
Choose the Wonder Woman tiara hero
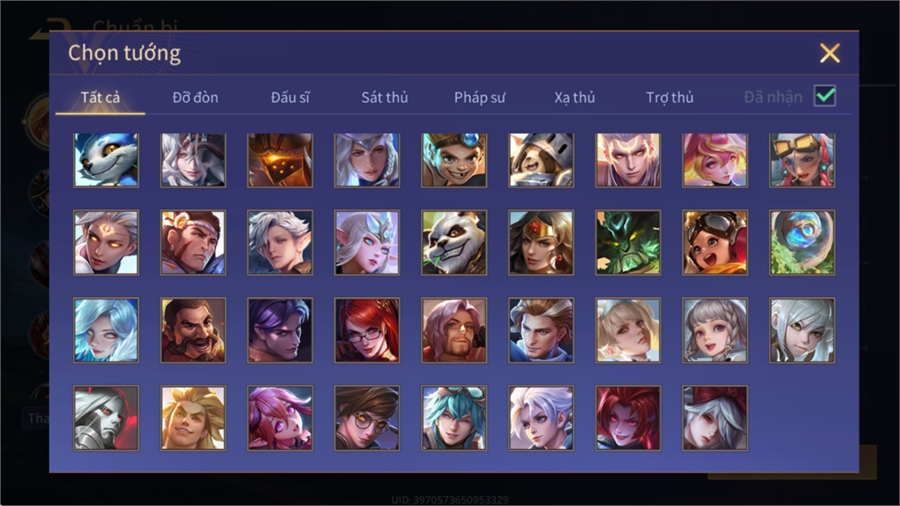point(541,242)
